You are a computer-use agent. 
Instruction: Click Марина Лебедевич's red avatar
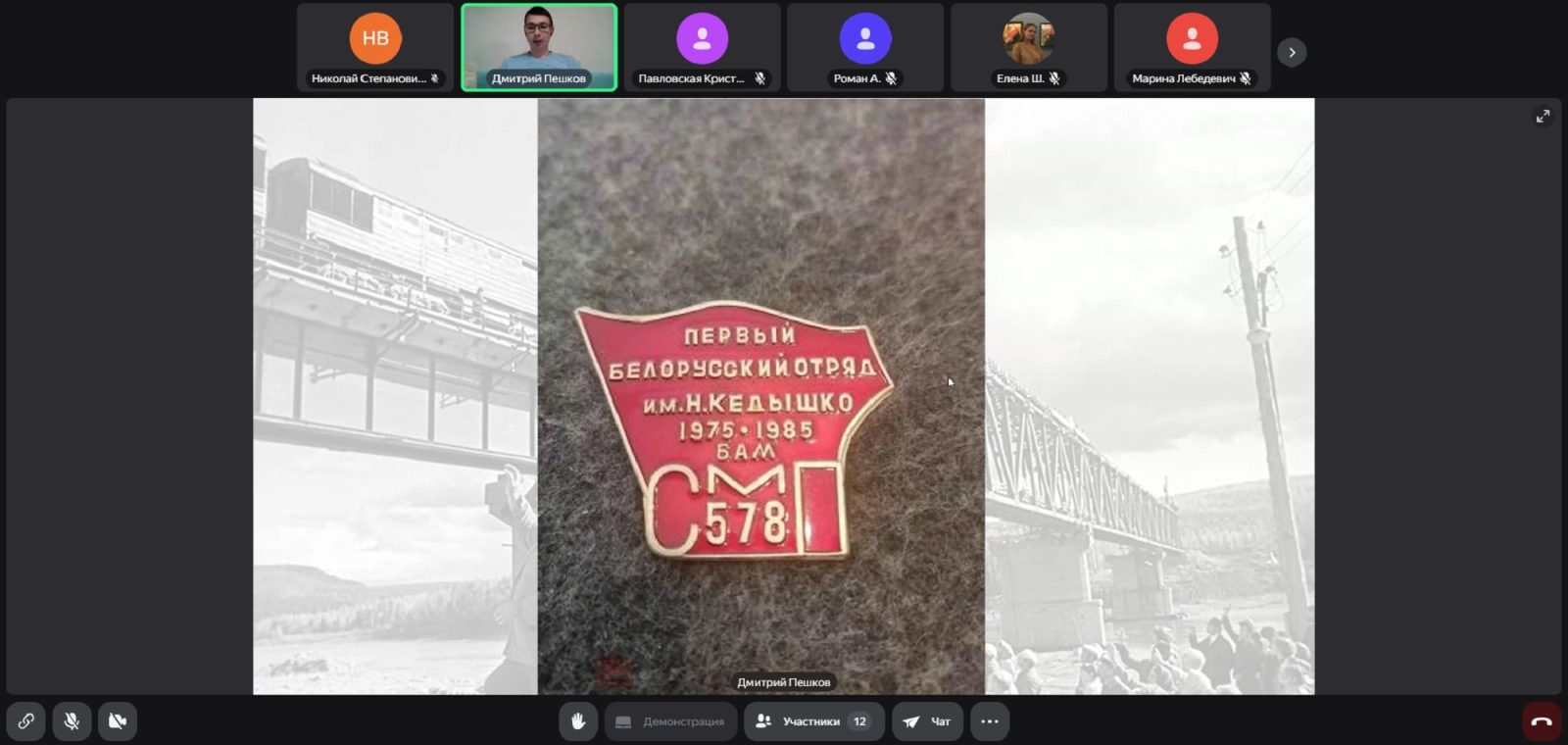[x=1192, y=38]
